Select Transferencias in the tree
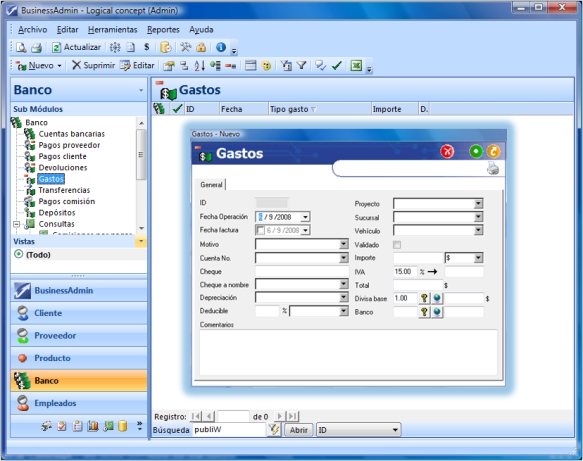 point(64,190)
